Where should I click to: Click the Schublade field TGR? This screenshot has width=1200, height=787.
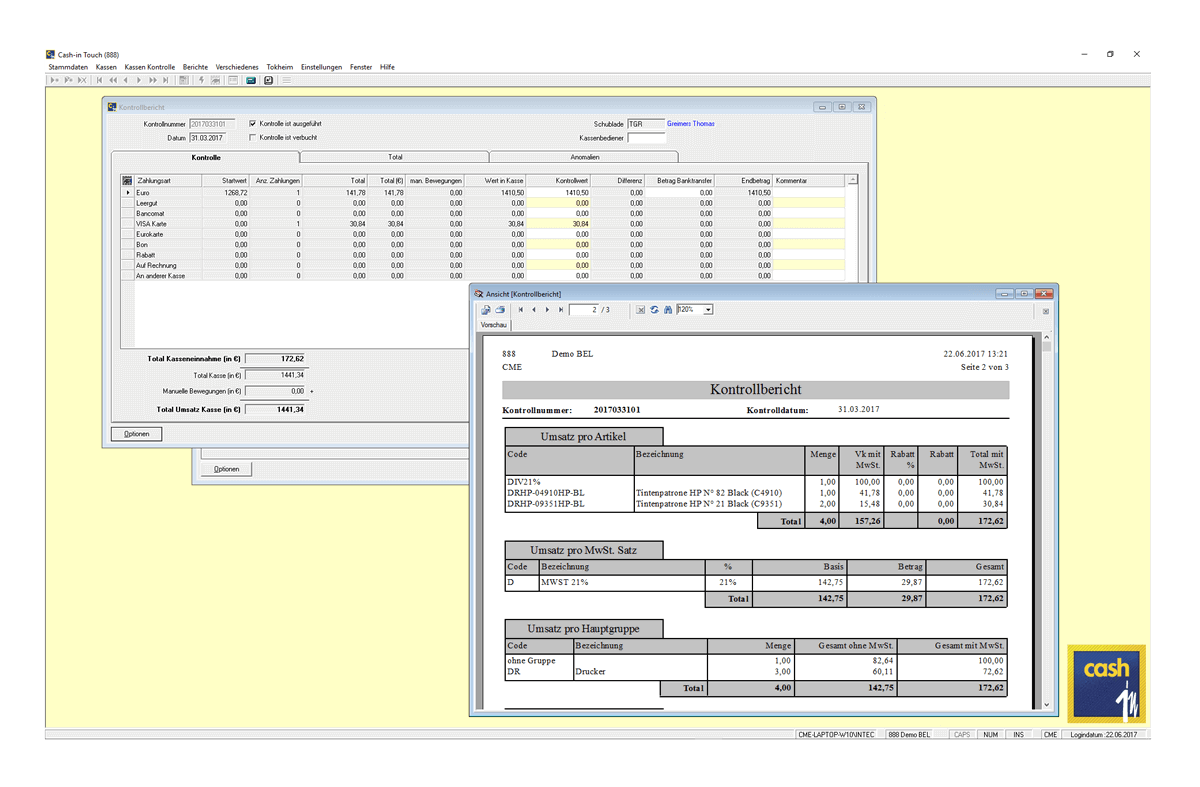pyautogui.click(x=645, y=124)
